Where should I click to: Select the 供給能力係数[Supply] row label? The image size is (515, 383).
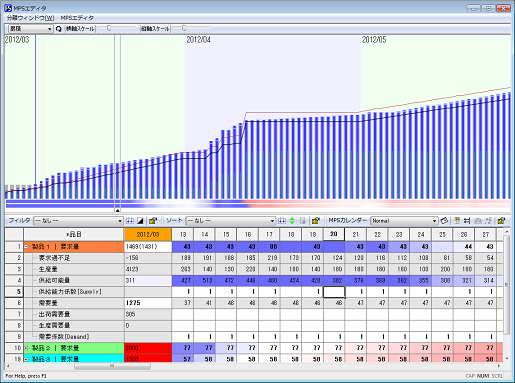(x=70, y=292)
